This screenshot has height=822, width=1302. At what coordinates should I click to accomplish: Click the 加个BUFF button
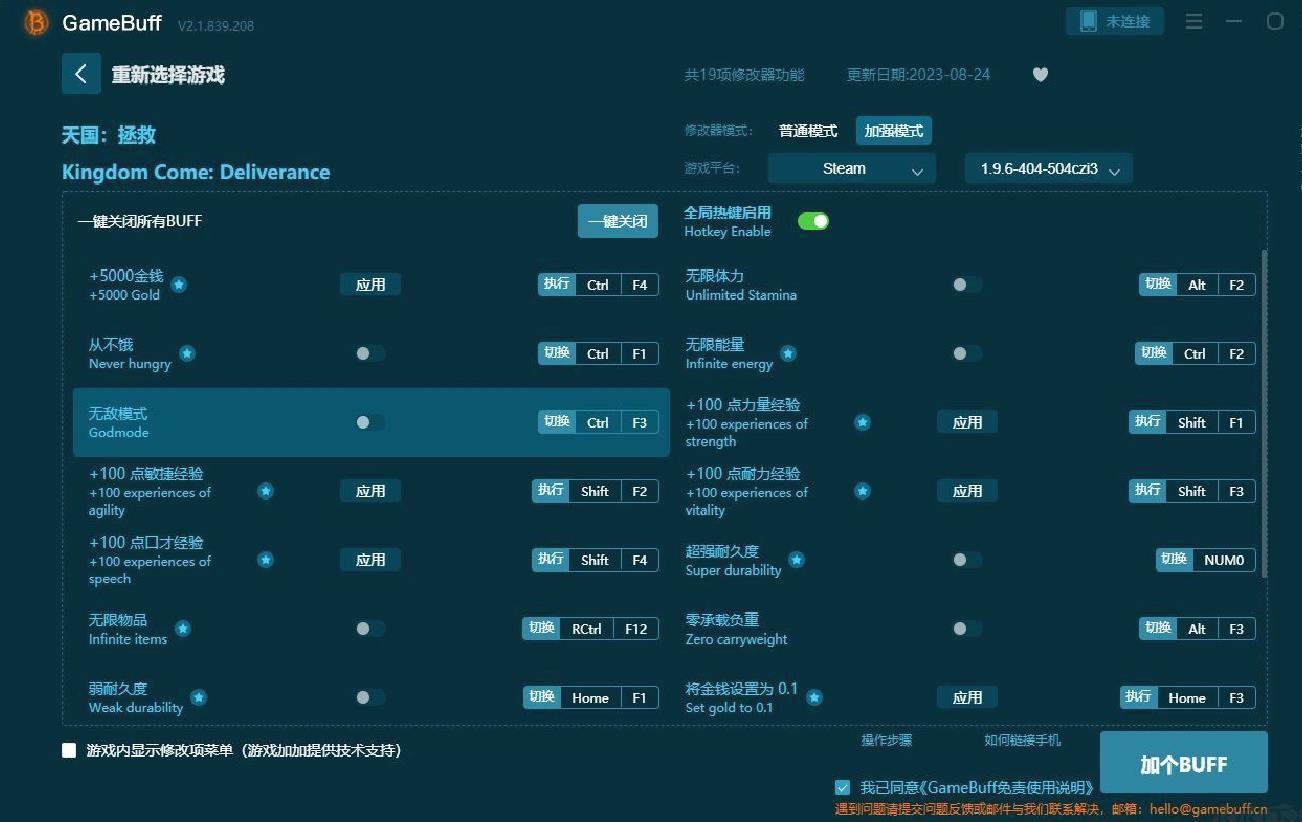coord(1183,764)
